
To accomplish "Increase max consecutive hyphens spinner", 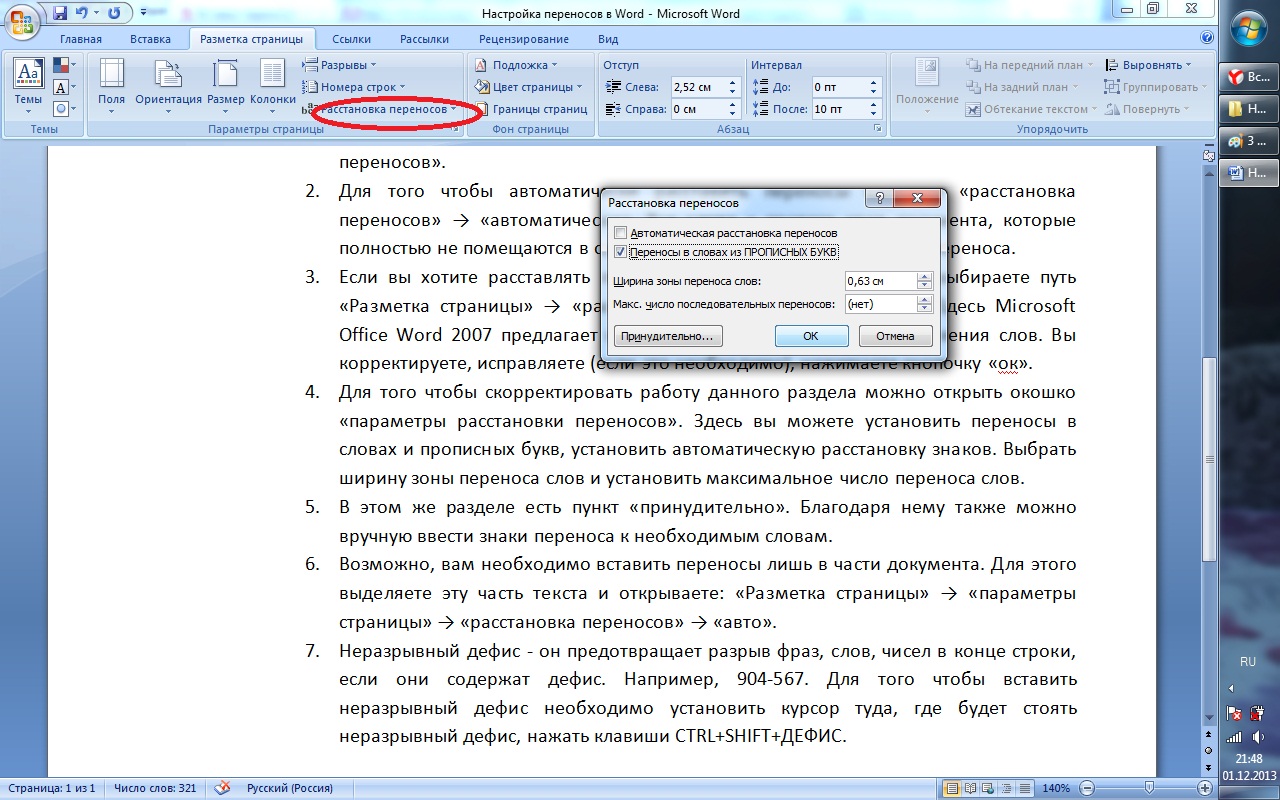I will [x=924, y=299].
